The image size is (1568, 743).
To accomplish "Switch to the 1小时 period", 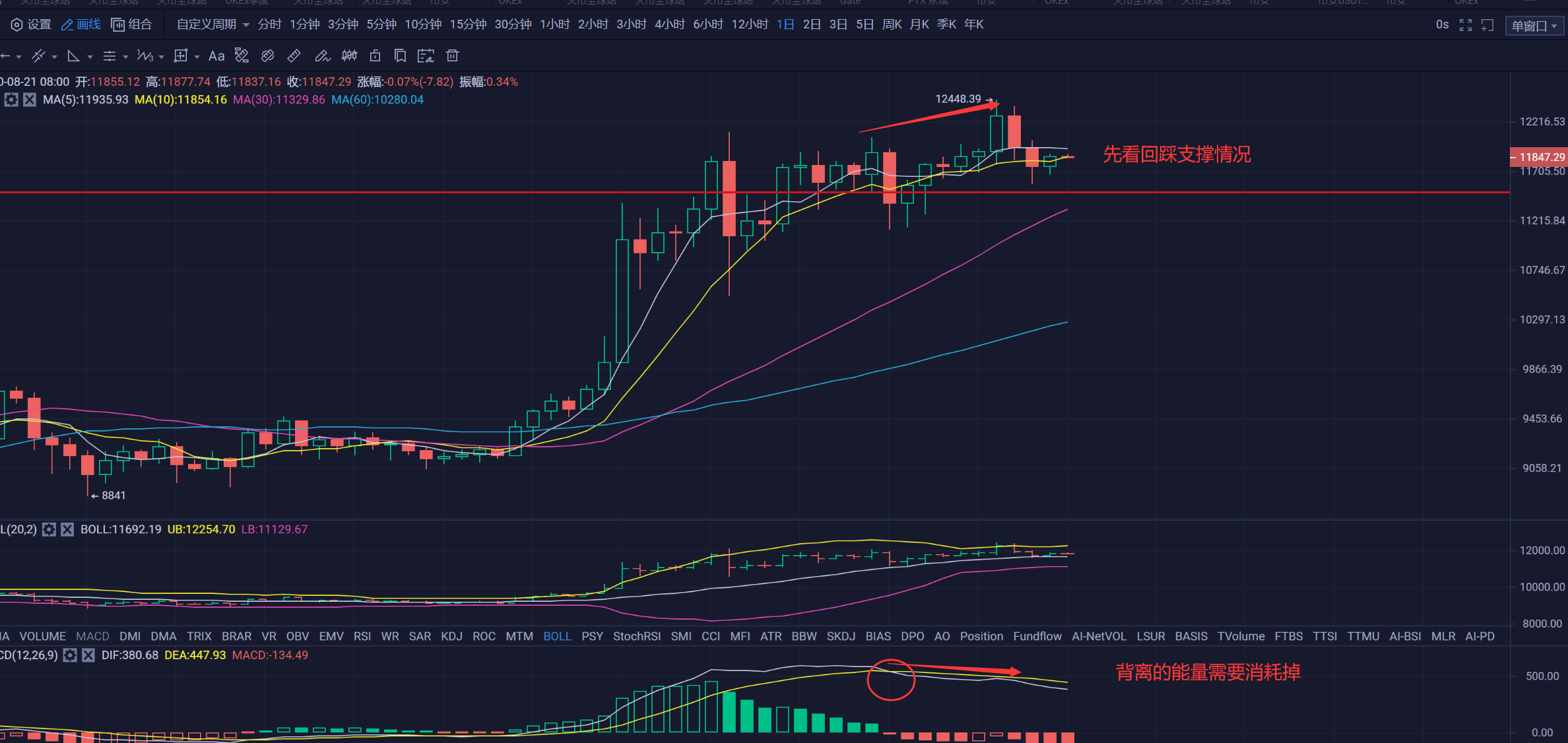I will click(x=554, y=24).
